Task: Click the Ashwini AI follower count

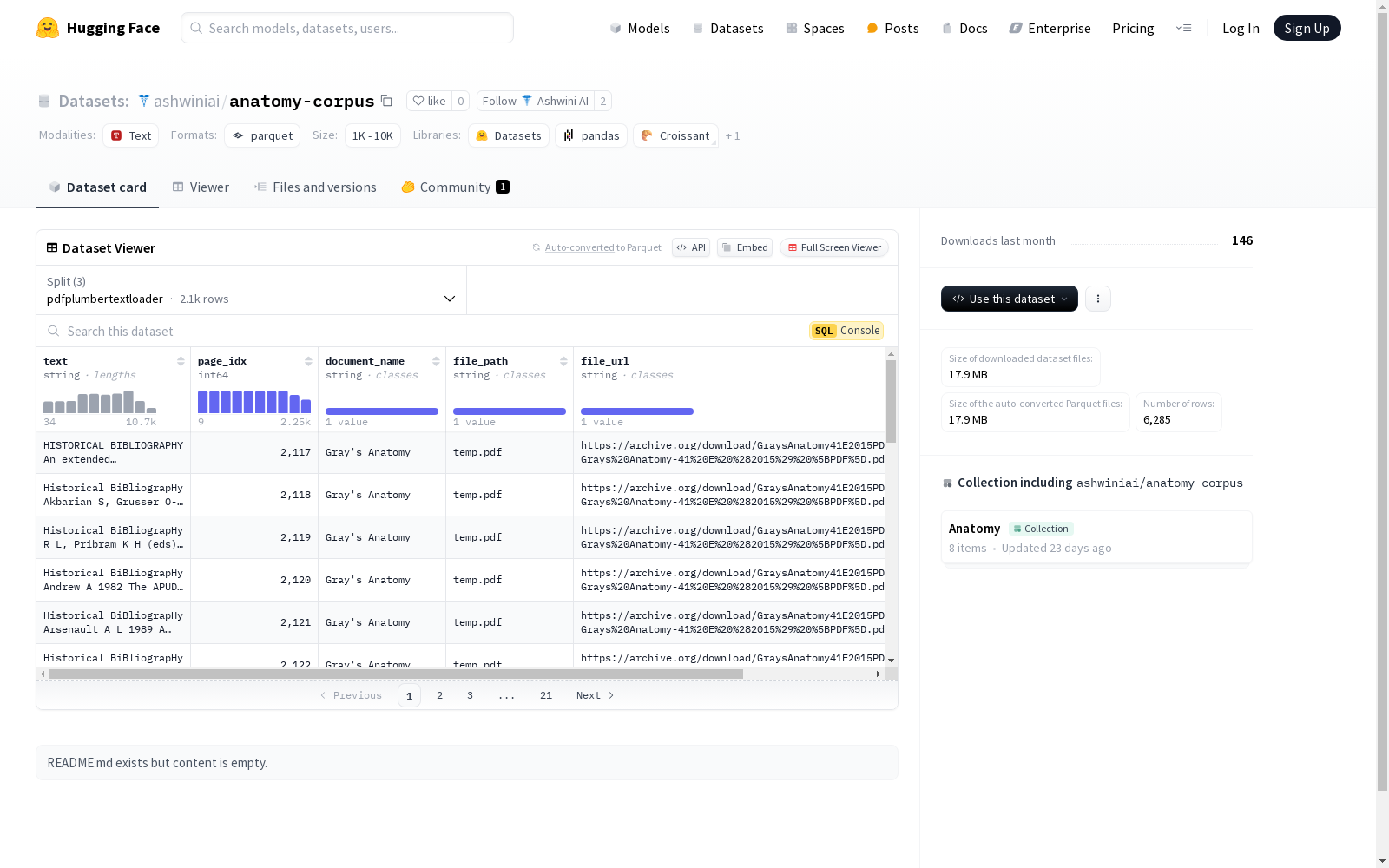Action: 603,101
